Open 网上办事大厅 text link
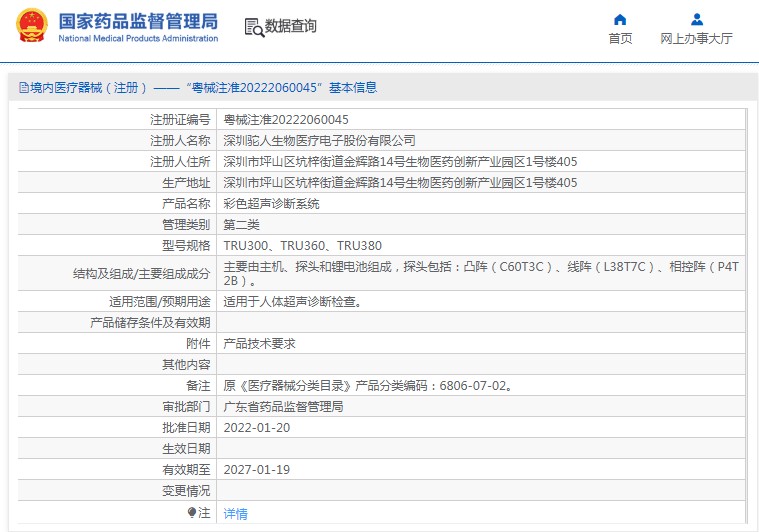This screenshot has width=759, height=532. [696, 38]
